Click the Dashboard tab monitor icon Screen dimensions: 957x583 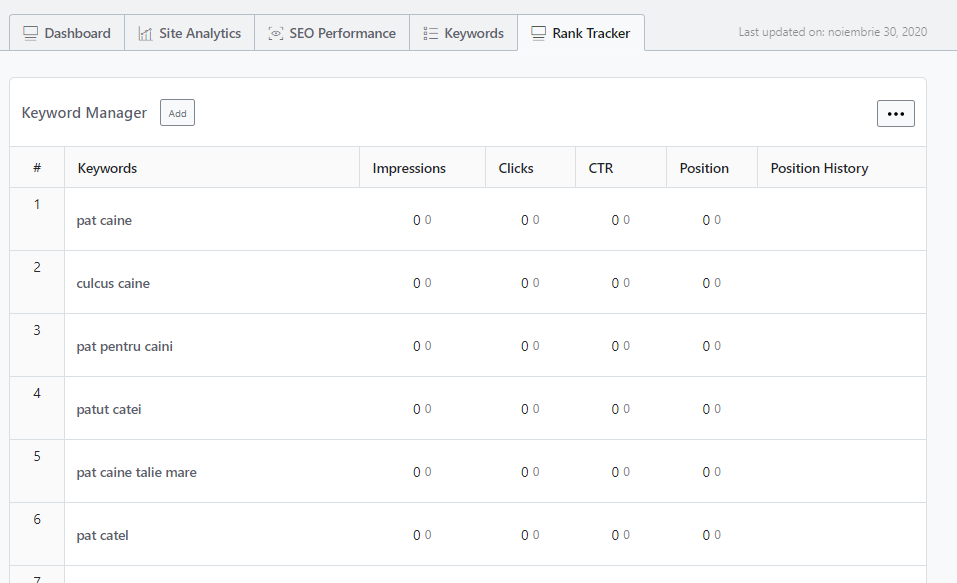click(30, 33)
